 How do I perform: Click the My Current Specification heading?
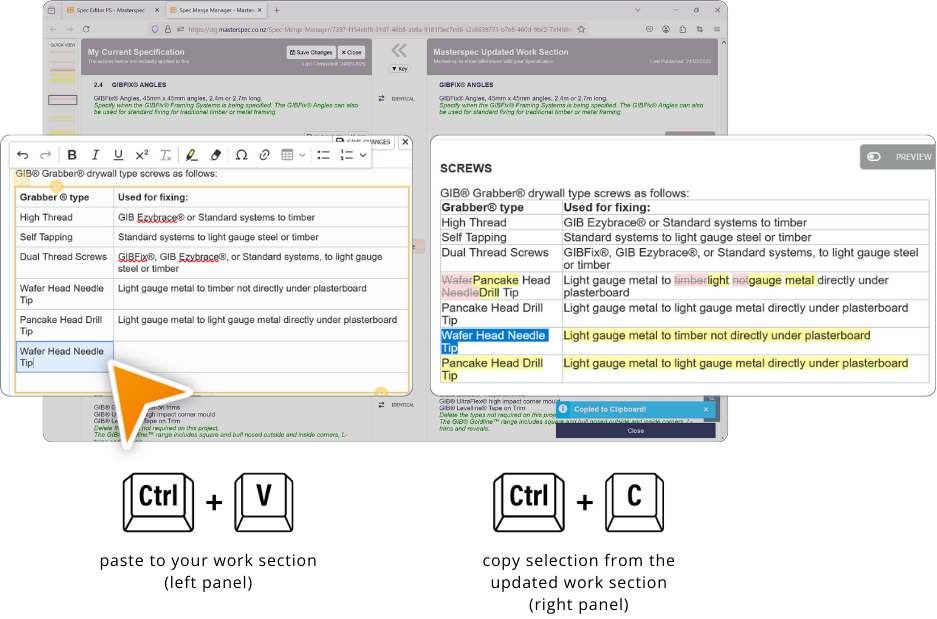point(136,52)
